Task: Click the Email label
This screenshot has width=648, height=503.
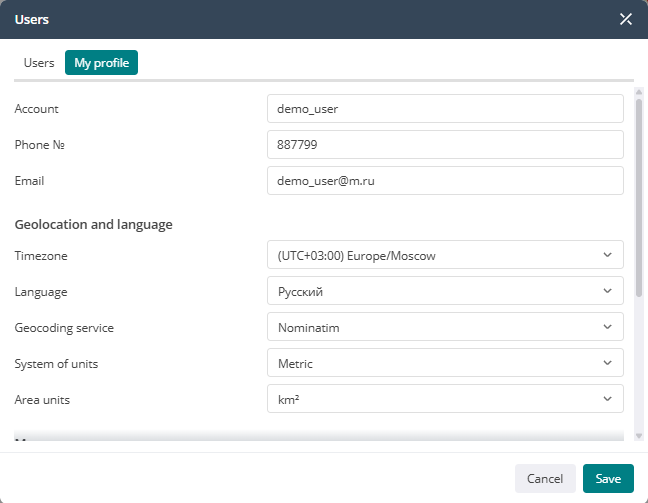Action: click(x=29, y=181)
